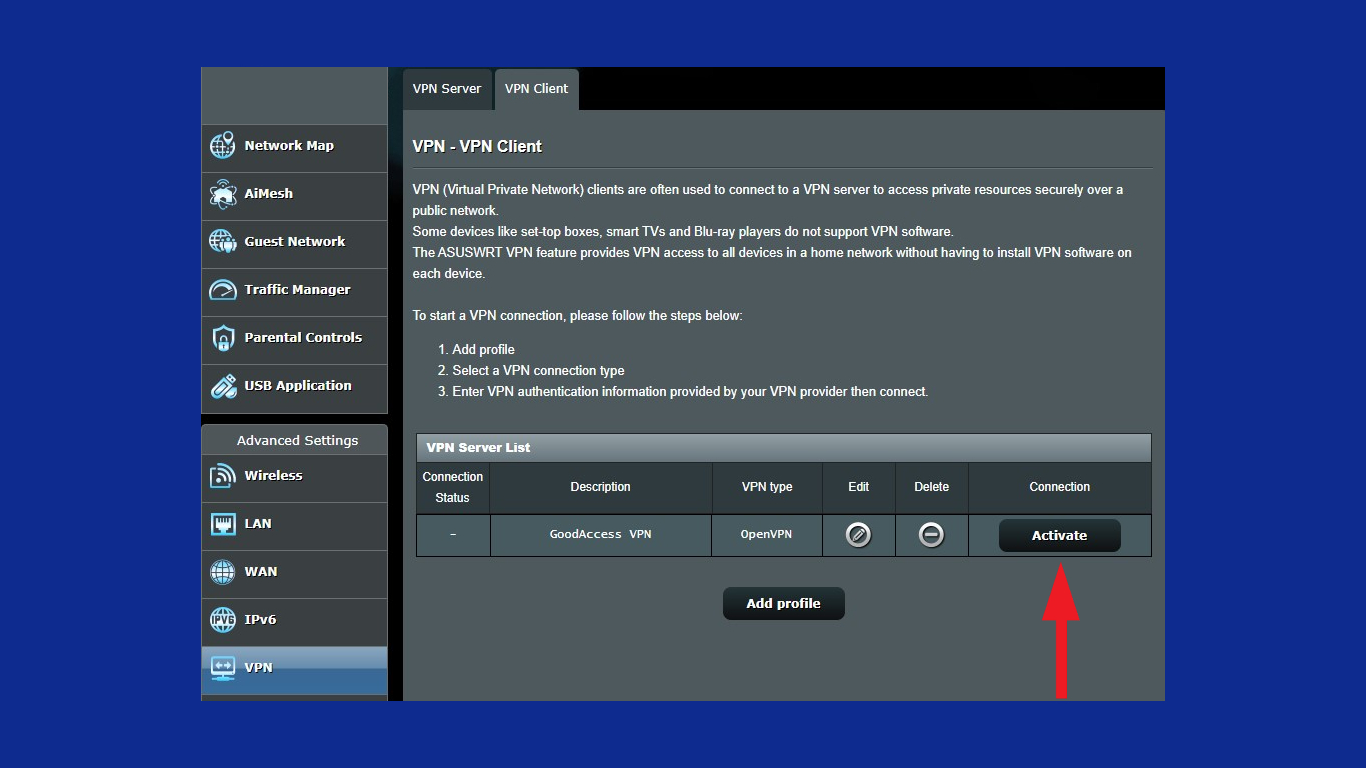Select the Parental Controls label
1366x768 pixels.
(303, 337)
